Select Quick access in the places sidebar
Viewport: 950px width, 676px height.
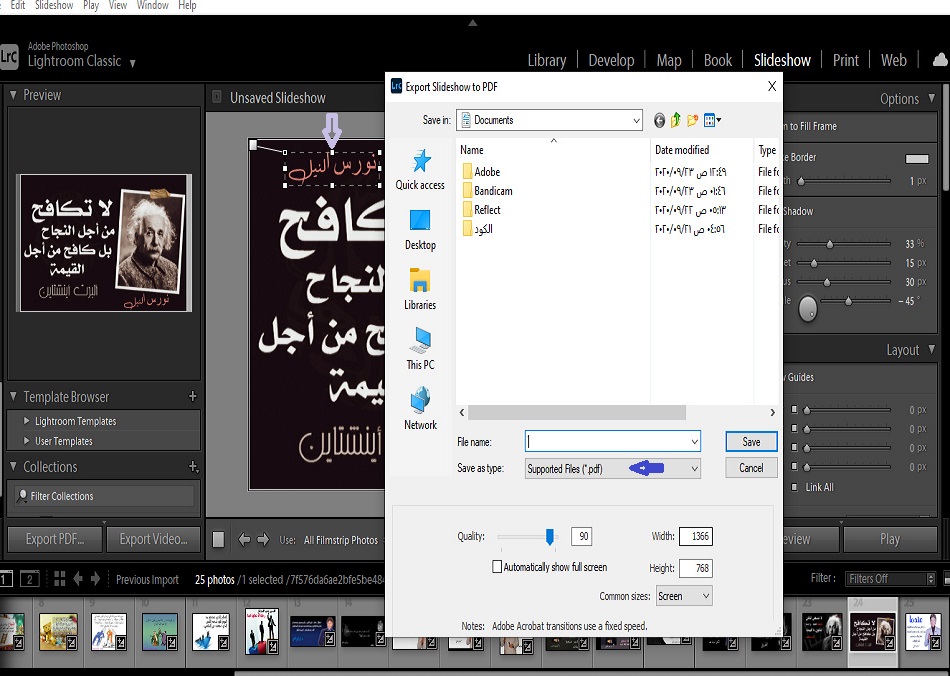[420, 169]
